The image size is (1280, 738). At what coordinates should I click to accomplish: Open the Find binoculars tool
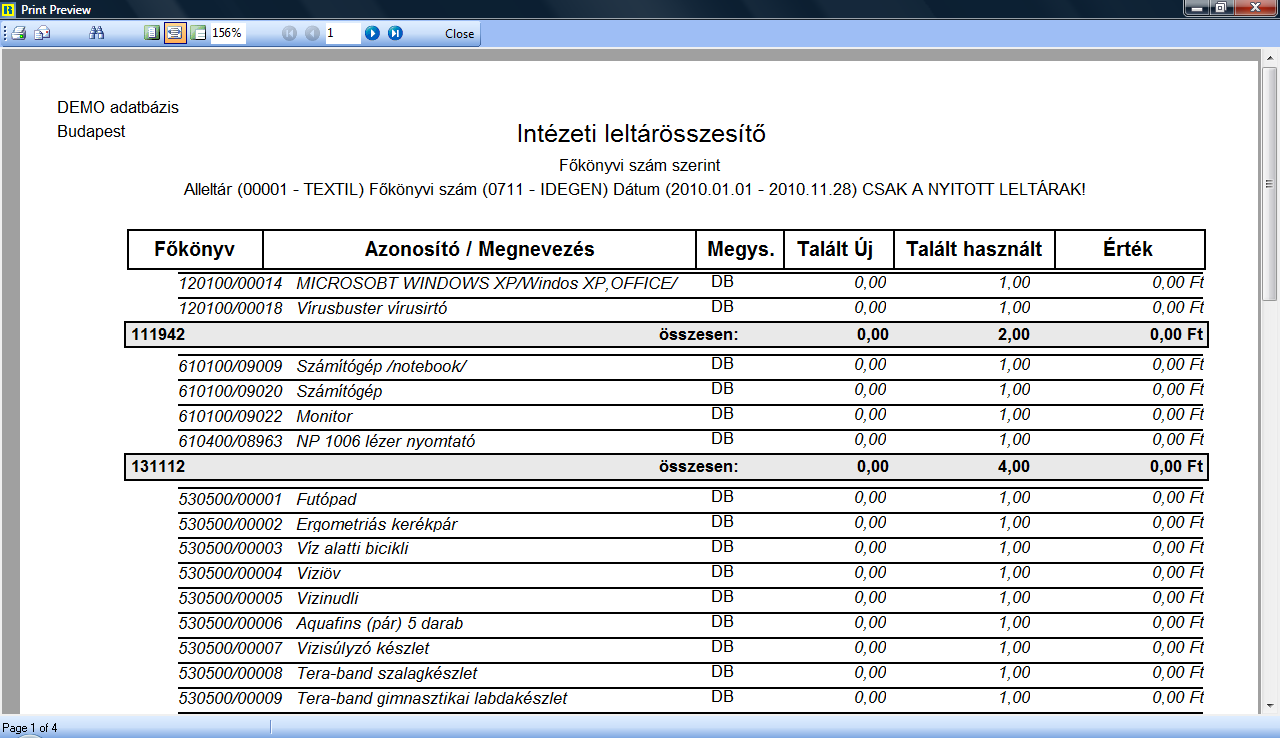(97, 33)
